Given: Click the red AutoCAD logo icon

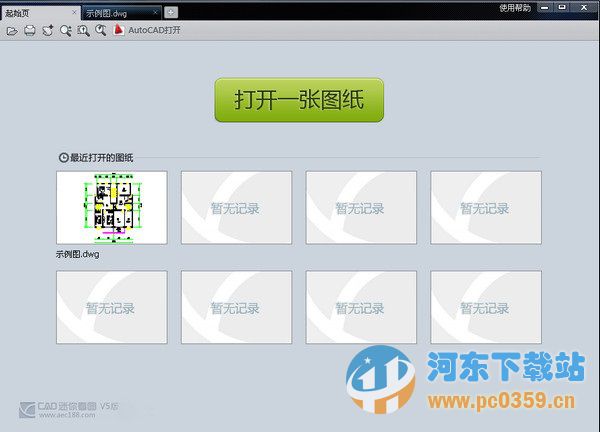Looking at the screenshot, I should tap(119, 30).
